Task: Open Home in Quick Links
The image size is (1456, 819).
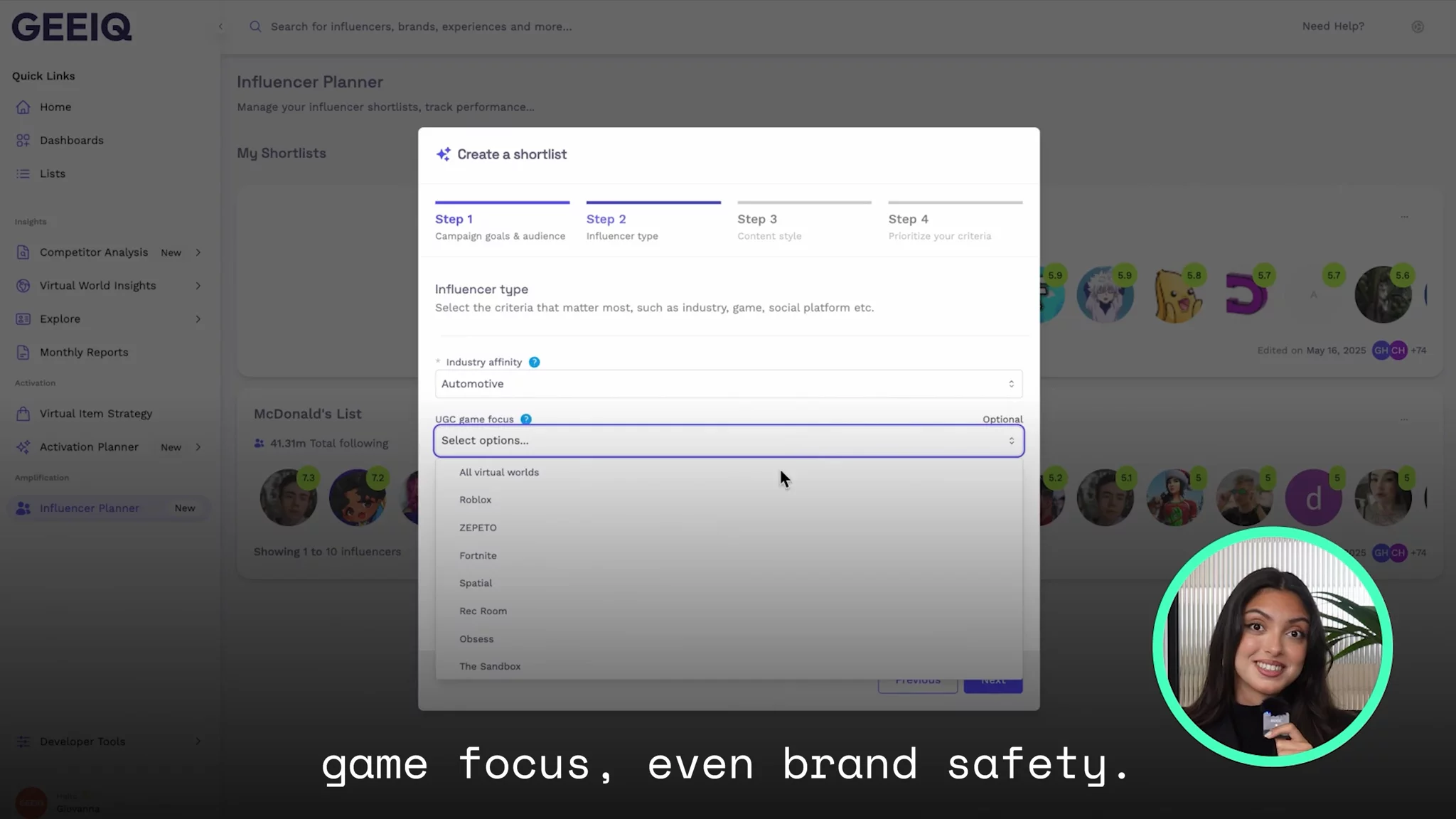Action: (x=55, y=107)
